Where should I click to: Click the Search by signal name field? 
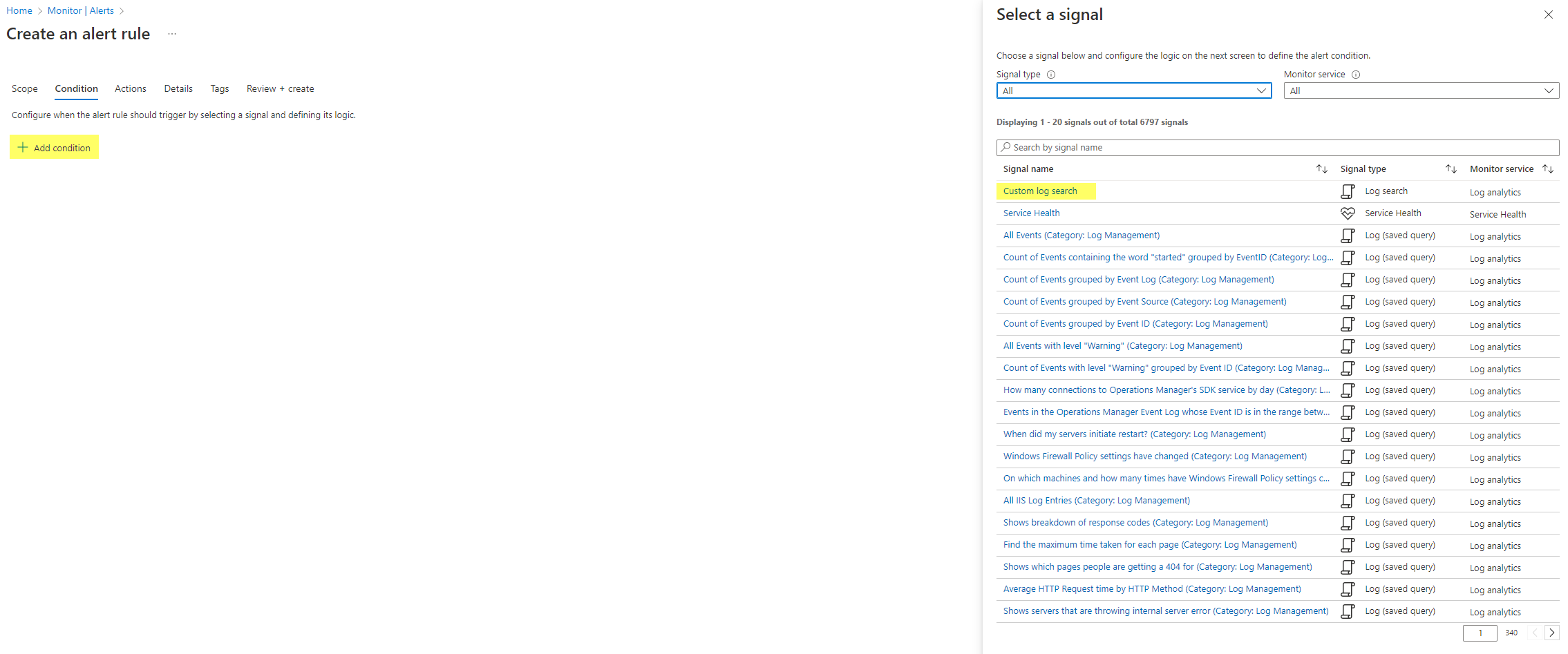coord(1278,147)
